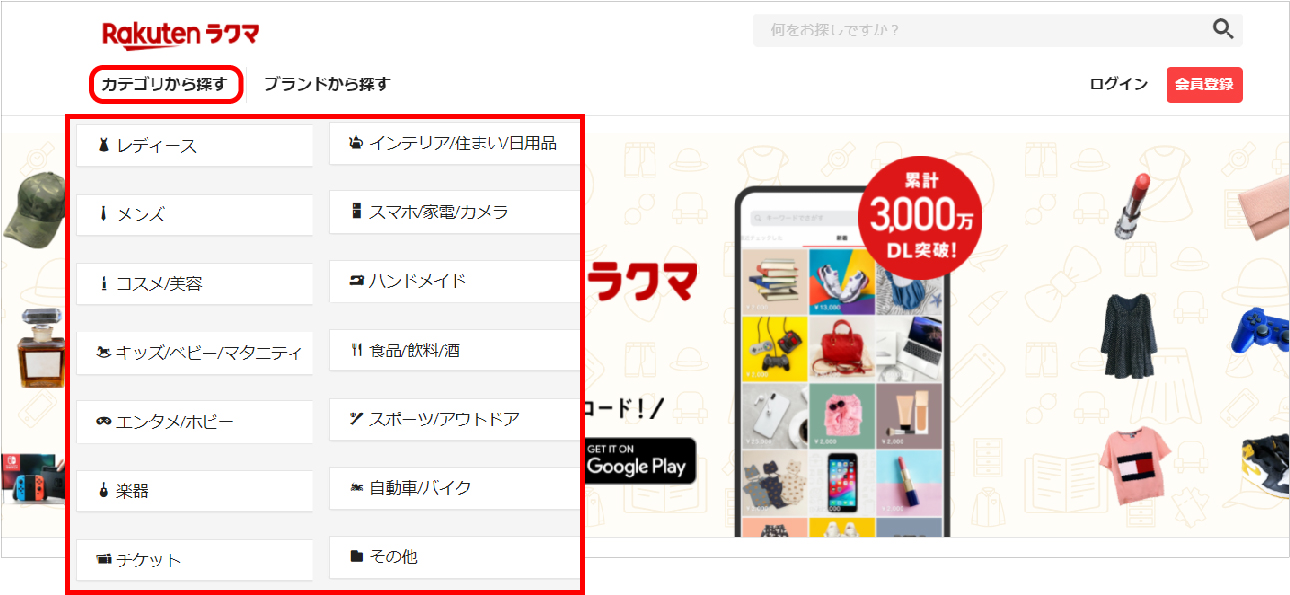Image resolution: width=1290 pixels, height=595 pixels.
Task: Select インテリア/住まい/日用品 category
Action: tap(454, 144)
